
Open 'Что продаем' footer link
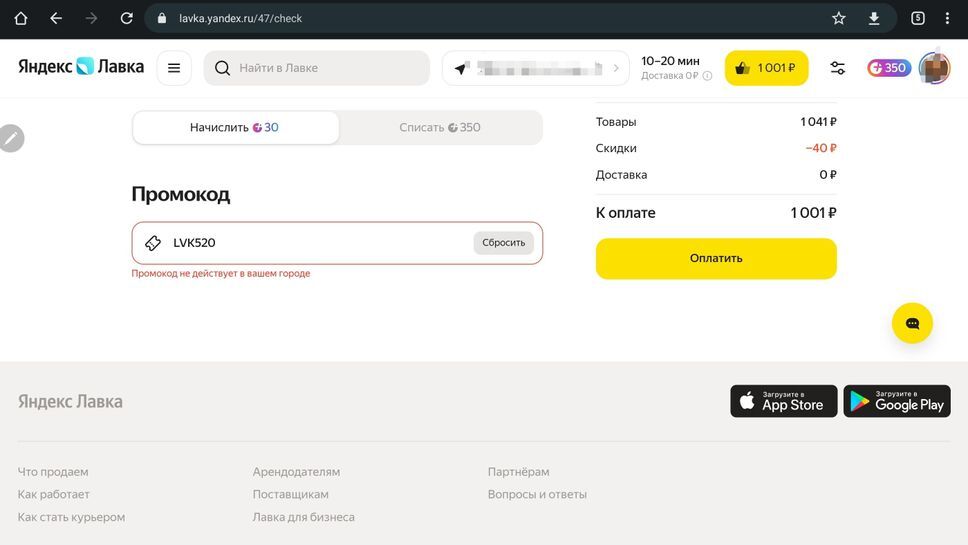point(53,472)
